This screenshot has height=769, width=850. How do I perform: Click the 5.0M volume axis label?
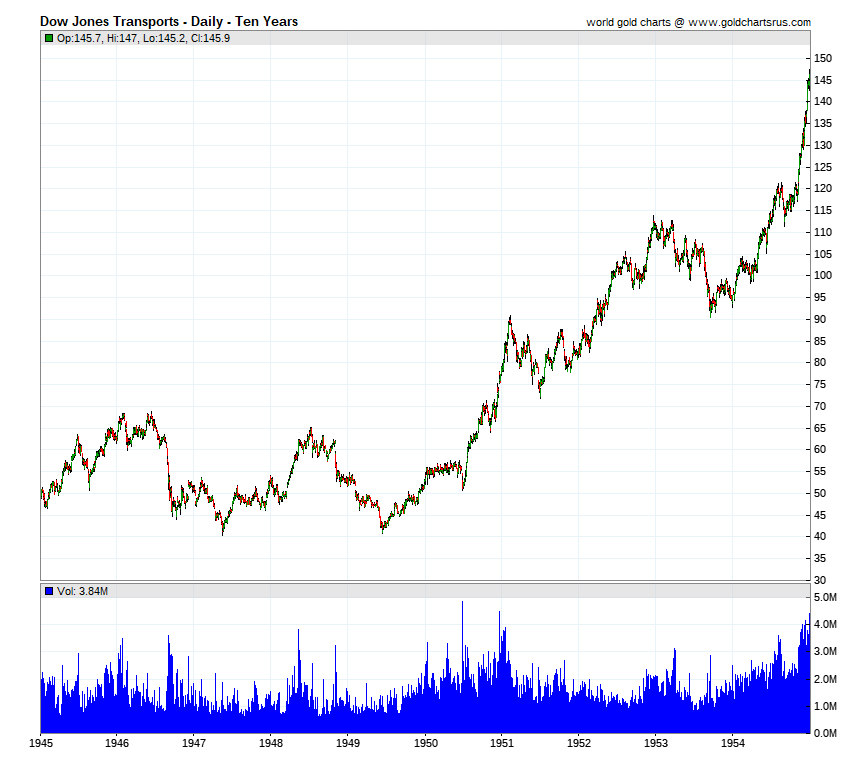pos(826,597)
